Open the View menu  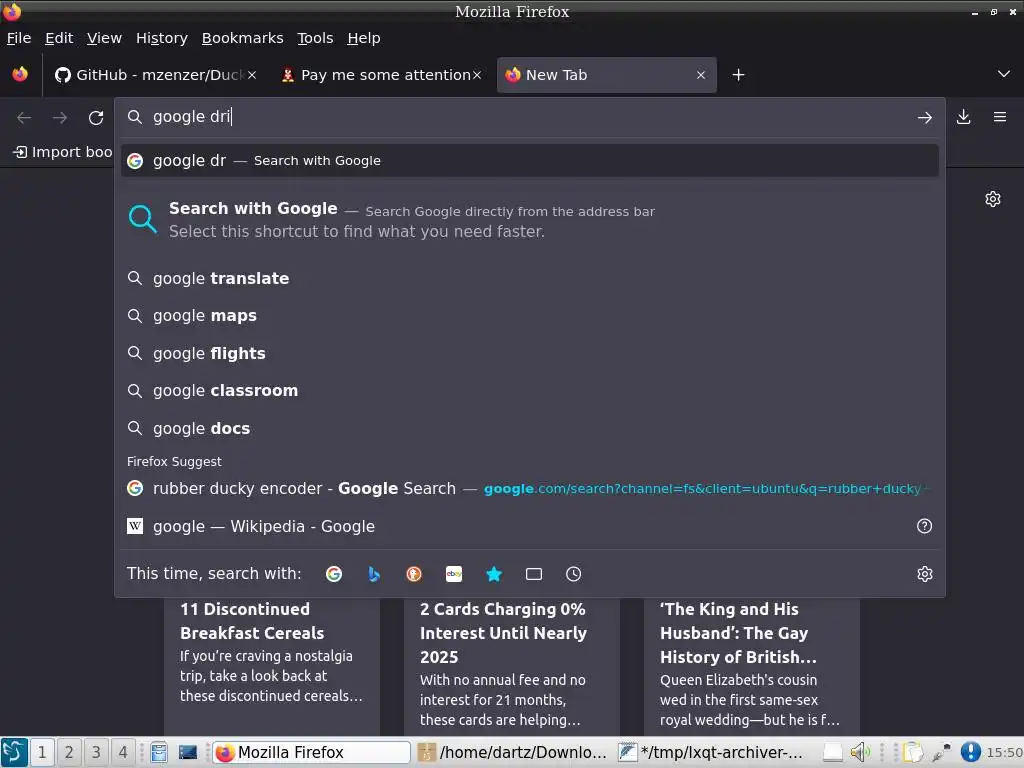[x=104, y=38]
